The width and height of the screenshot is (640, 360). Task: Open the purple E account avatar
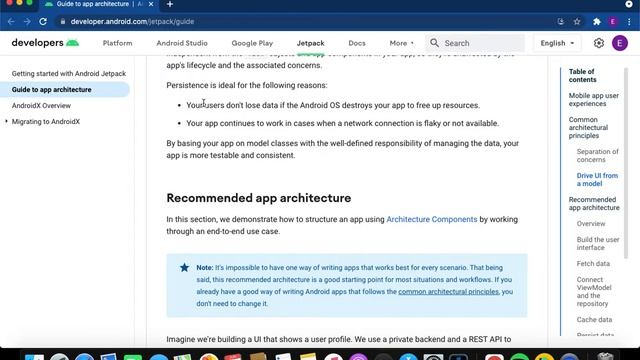pyautogui.click(x=620, y=43)
